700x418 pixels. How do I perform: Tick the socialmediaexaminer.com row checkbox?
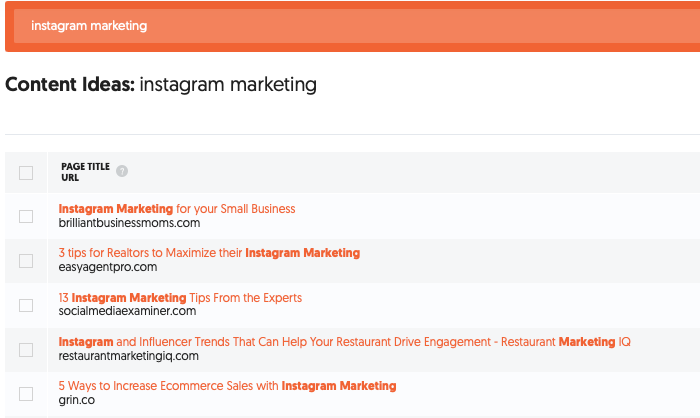click(x=26, y=305)
